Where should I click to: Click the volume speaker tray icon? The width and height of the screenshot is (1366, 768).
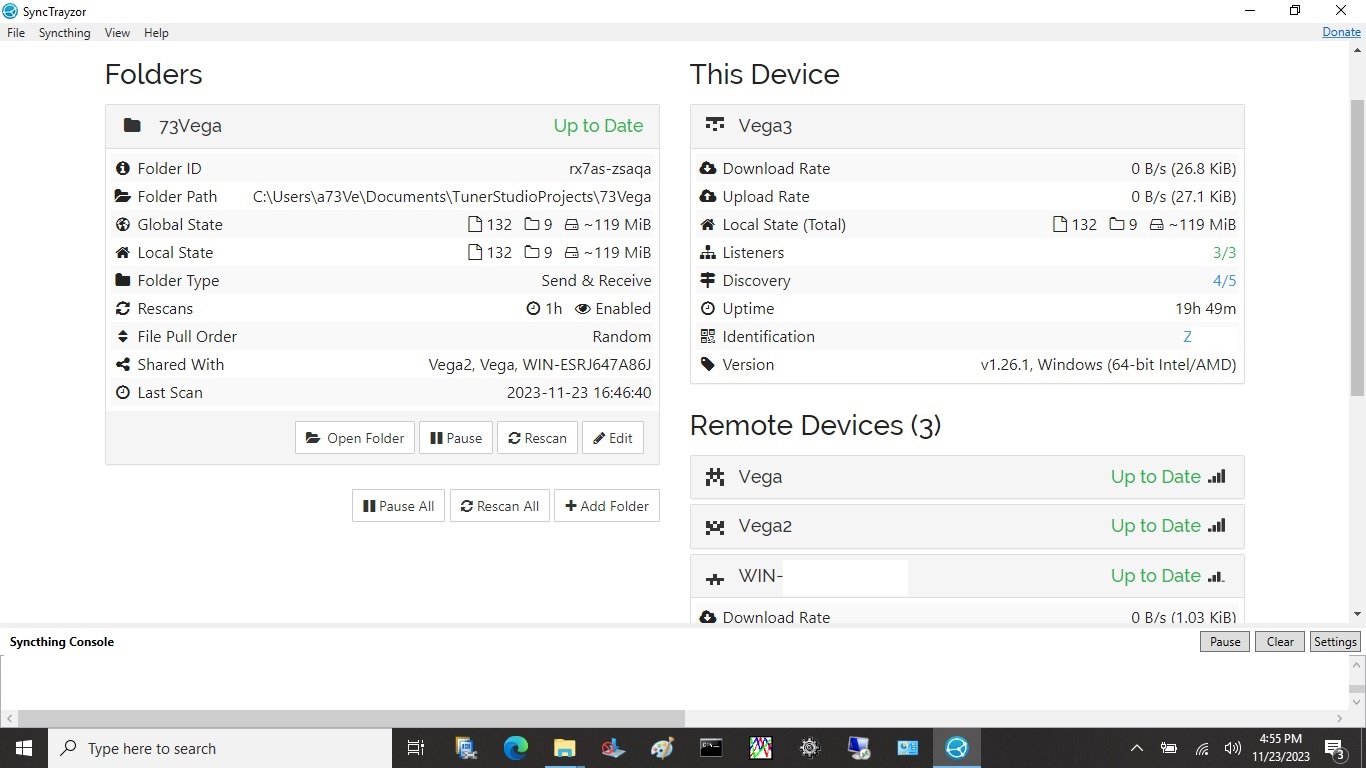tap(1232, 748)
